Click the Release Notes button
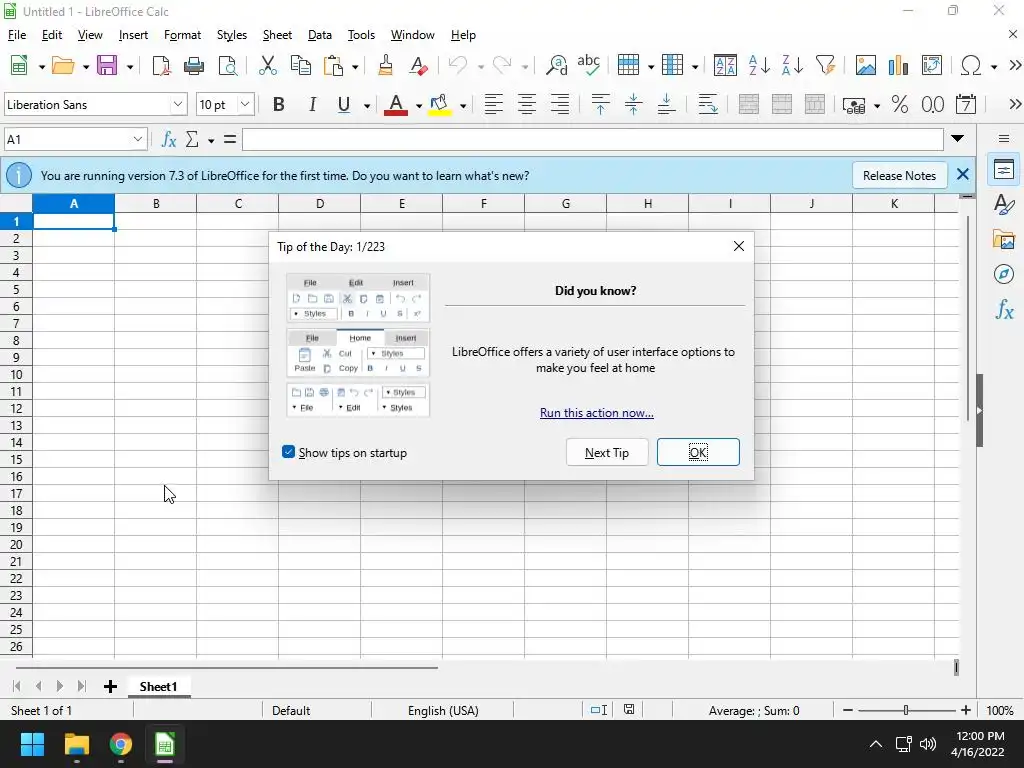 (x=899, y=175)
